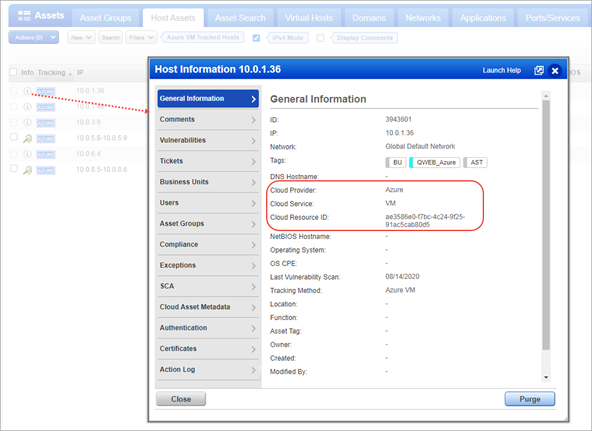This screenshot has height=431, width=592.
Task: Open the New dropdown menu
Action: pos(81,37)
